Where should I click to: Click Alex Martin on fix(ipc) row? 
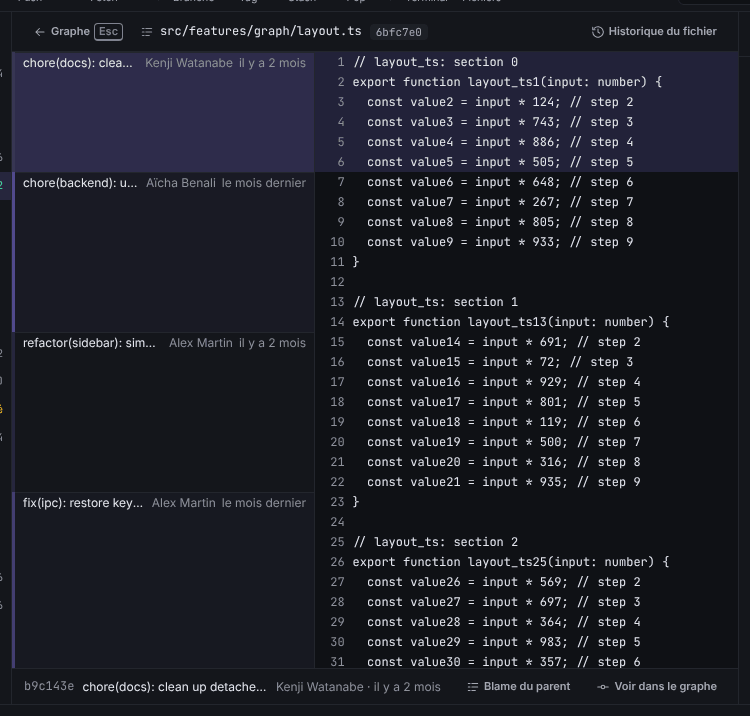coord(184,503)
